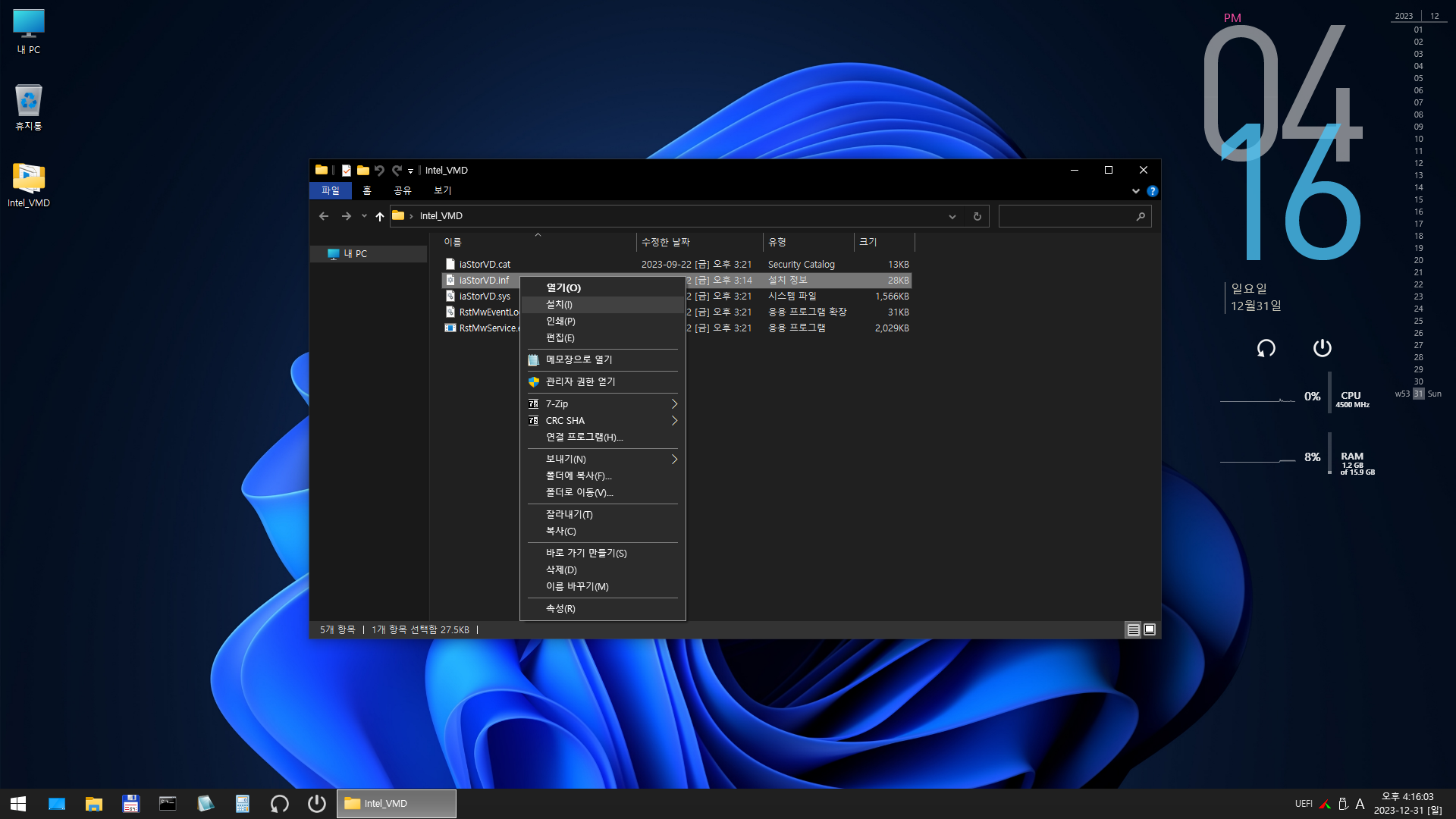1456x819 pixels.
Task: Choose 관리자 권한 얻기 in context menu
Action: [603, 381]
